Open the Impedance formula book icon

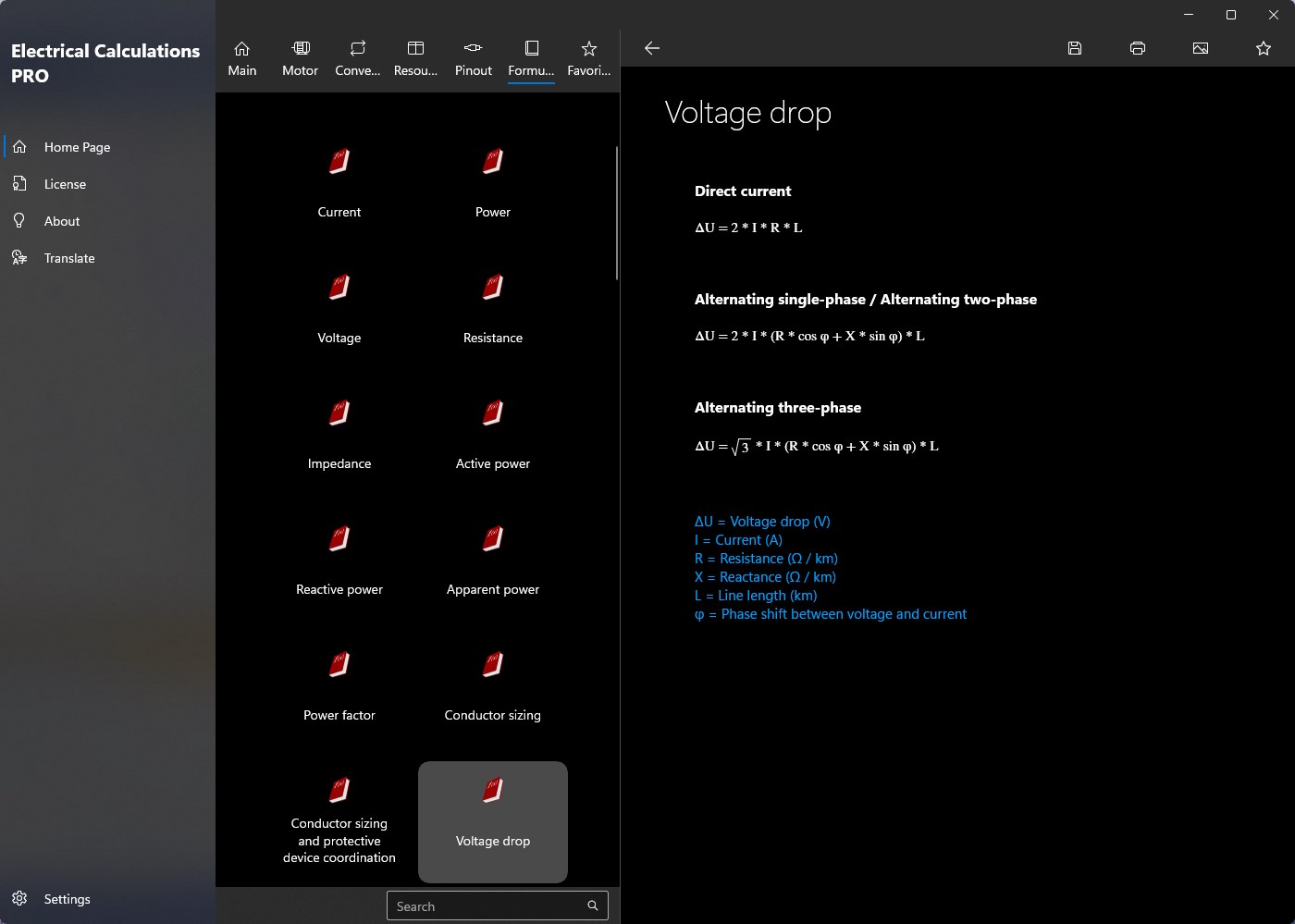tap(339, 413)
